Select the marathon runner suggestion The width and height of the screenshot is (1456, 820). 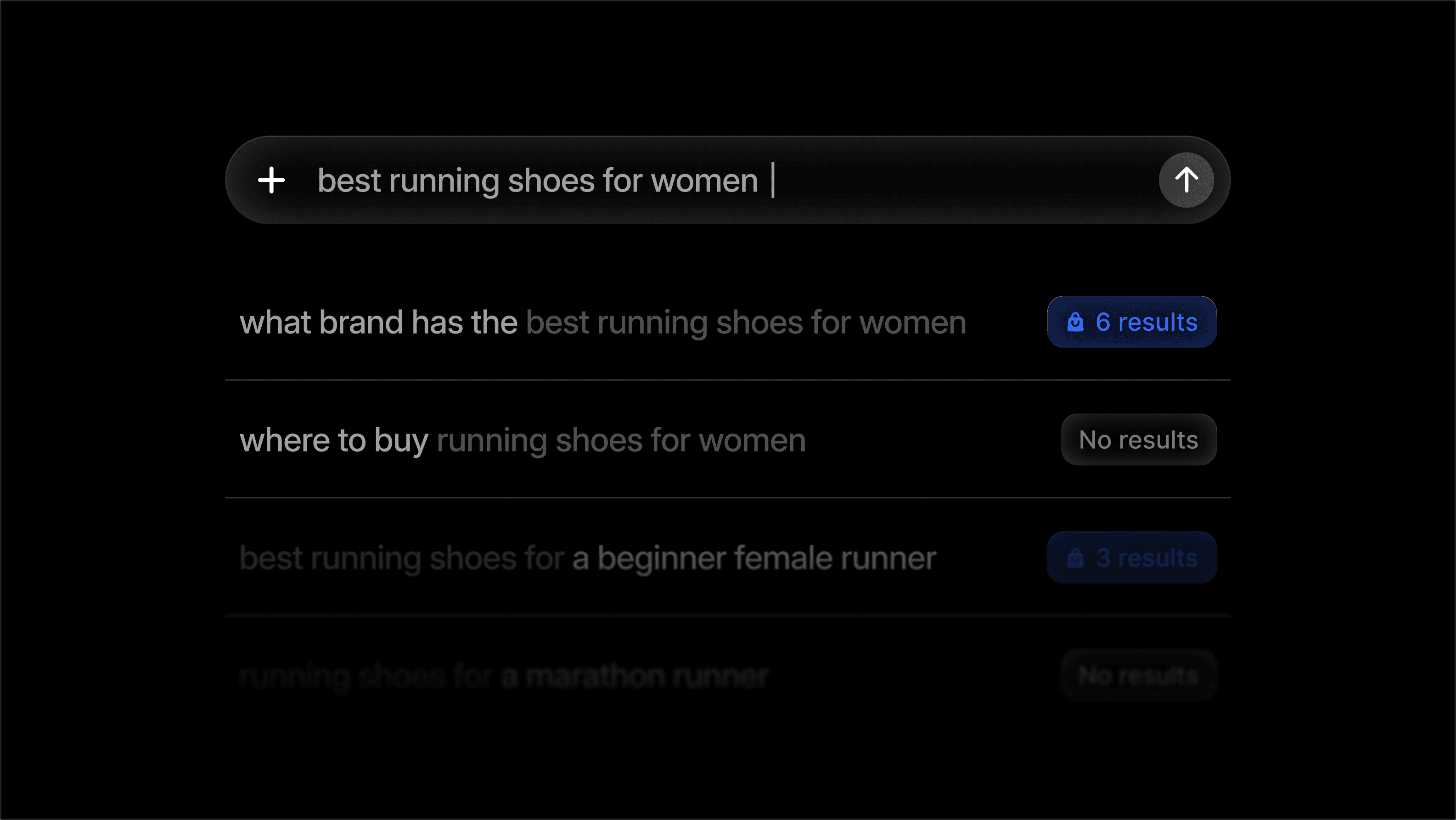tap(503, 674)
